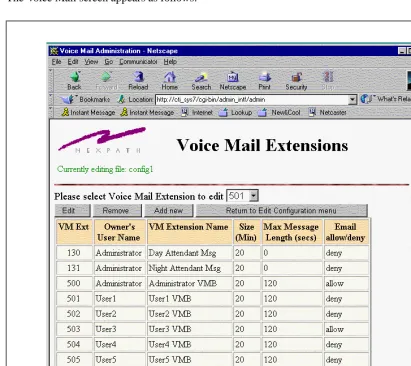411x366 pixels.
Task: Open the Help menu
Action: (x=170, y=62)
